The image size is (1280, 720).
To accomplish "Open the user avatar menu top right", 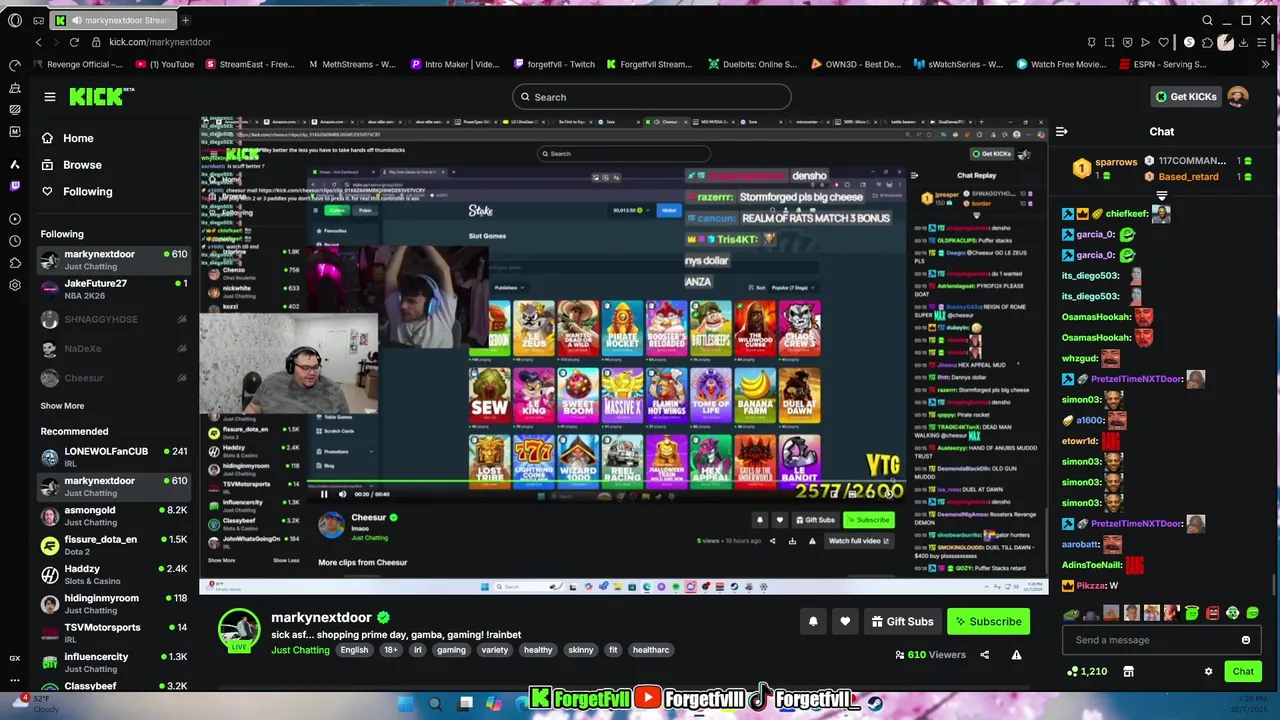I will coord(1238,97).
